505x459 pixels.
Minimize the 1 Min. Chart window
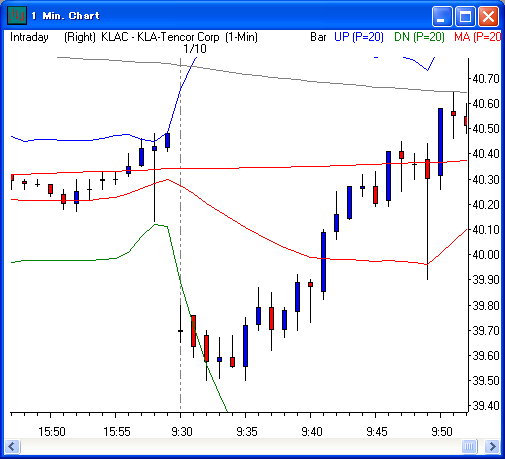[441, 16]
